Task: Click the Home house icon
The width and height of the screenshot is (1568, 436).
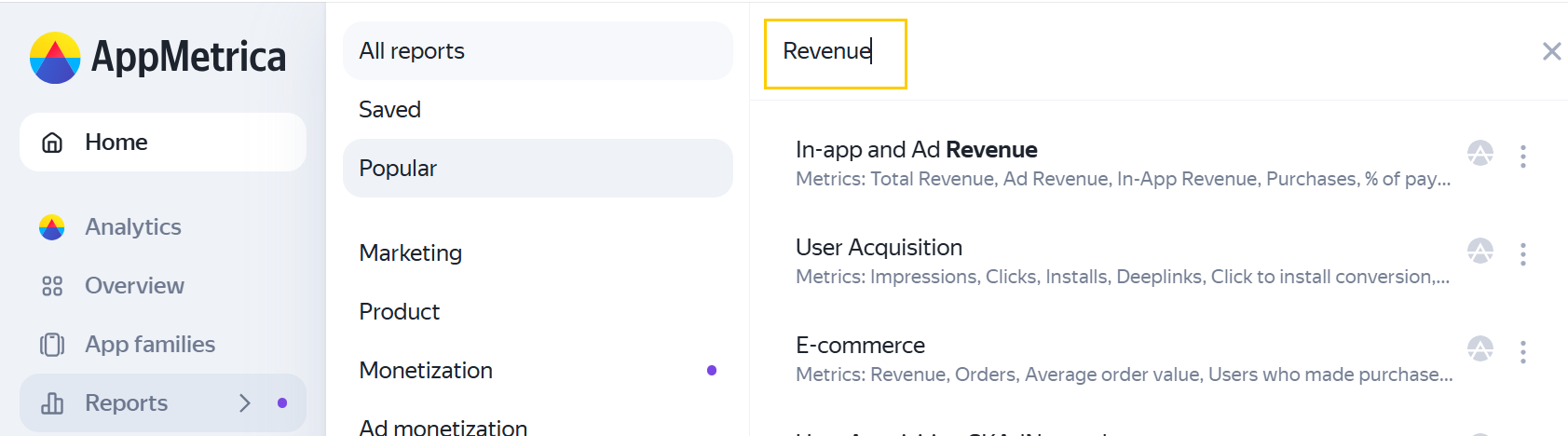Action: (x=52, y=142)
